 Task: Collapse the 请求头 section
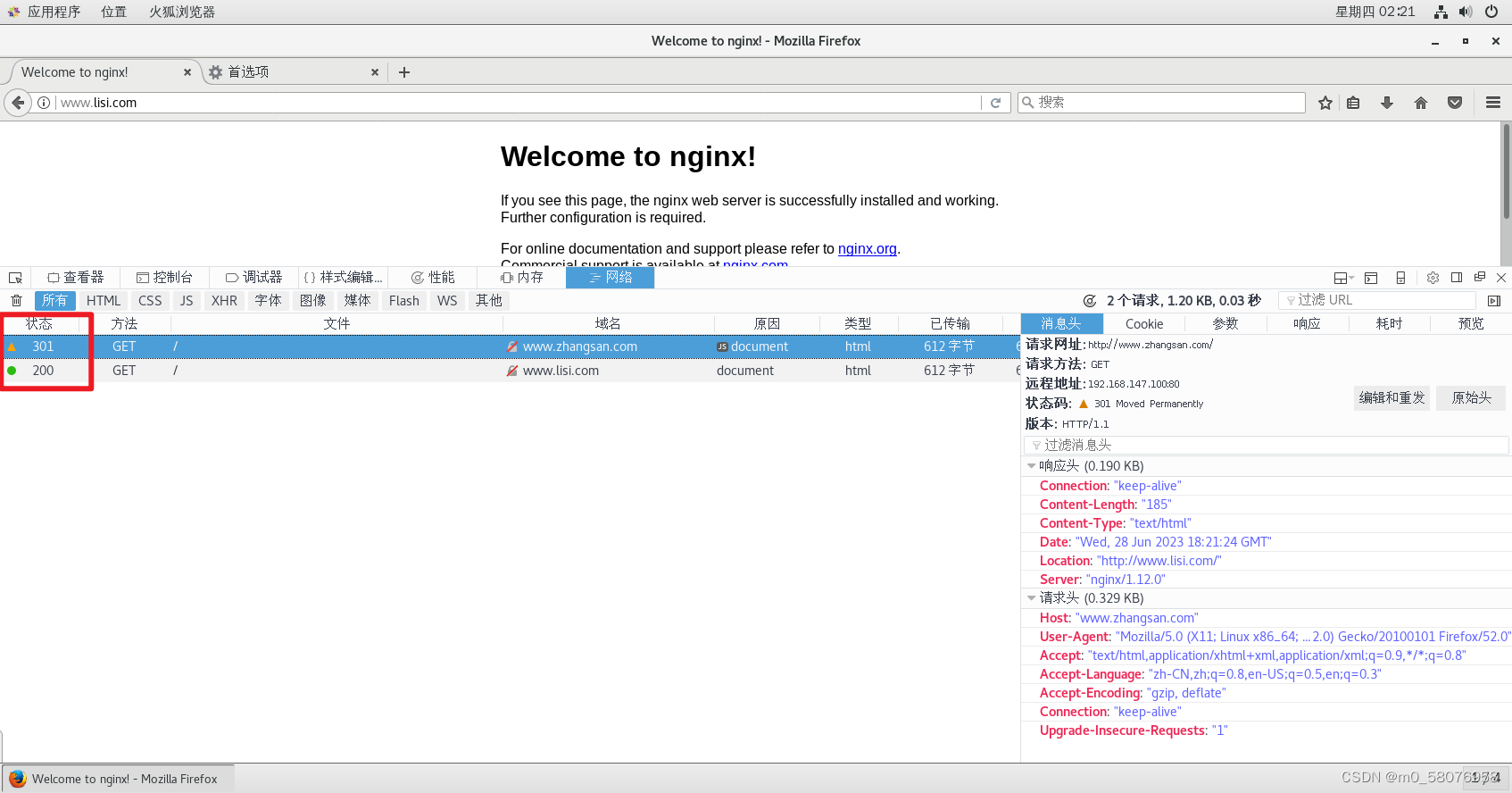click(x=1032, y=598)
